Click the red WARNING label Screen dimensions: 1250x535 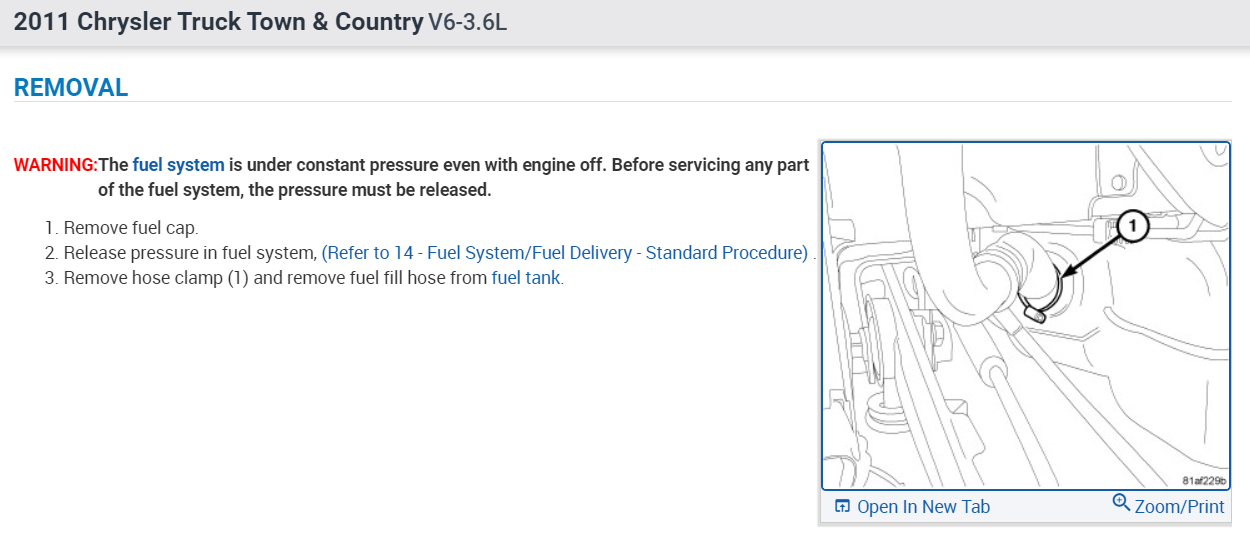pyautogui.click(x=55, y=165)
